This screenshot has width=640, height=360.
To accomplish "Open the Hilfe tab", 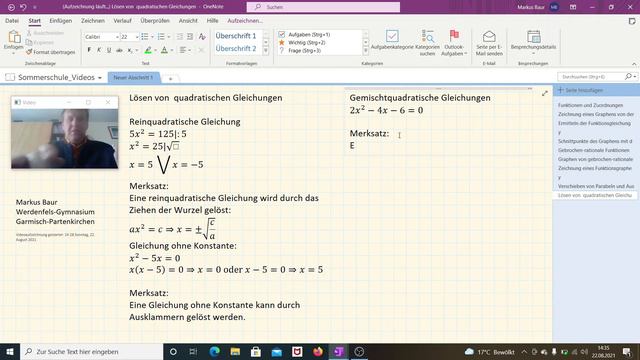I will tap(212, 20).
